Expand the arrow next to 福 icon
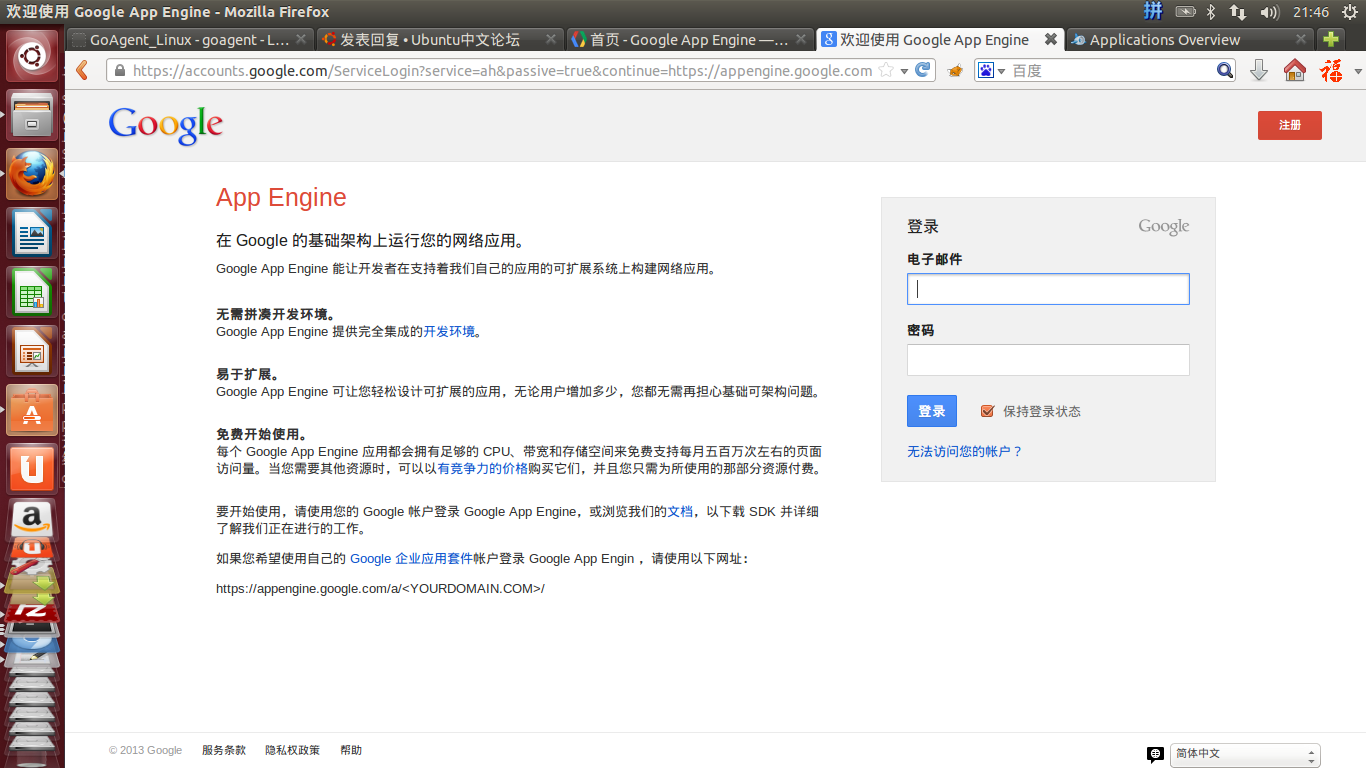1366x768 pixels. coord(1357,71)
